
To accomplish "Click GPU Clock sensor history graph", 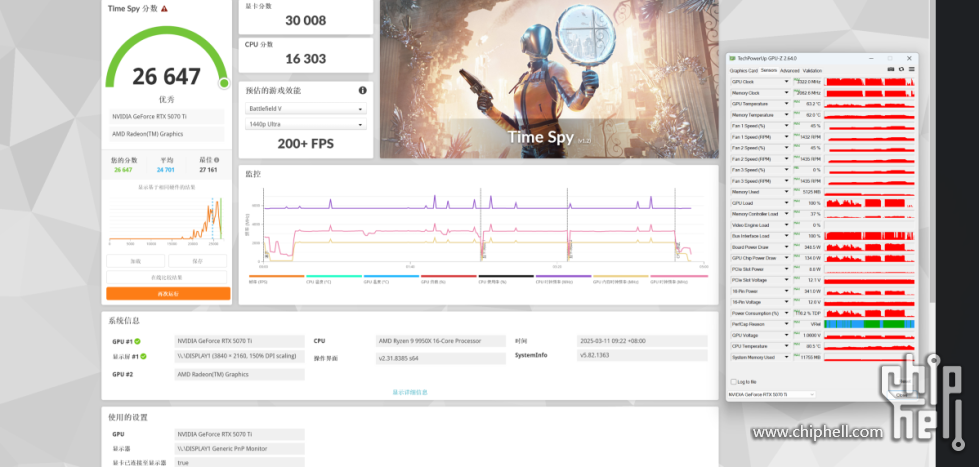I will tap(870, 82).
